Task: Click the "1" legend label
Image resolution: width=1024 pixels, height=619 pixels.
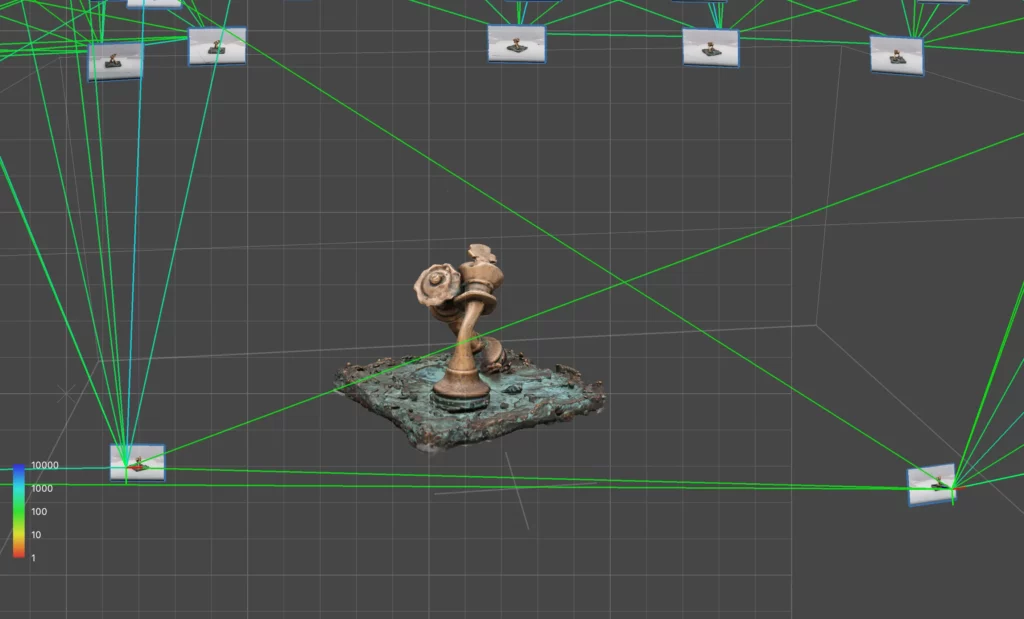Action: coord(33,558)
